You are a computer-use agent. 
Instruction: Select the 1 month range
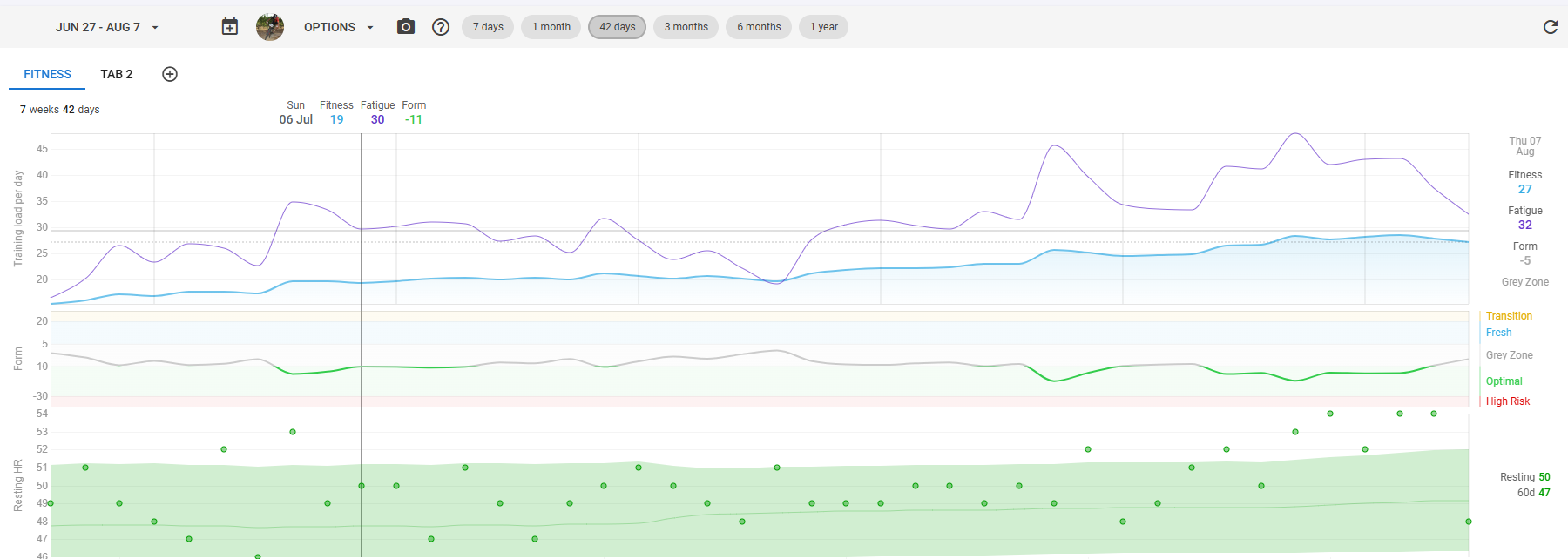coord(551,27)
